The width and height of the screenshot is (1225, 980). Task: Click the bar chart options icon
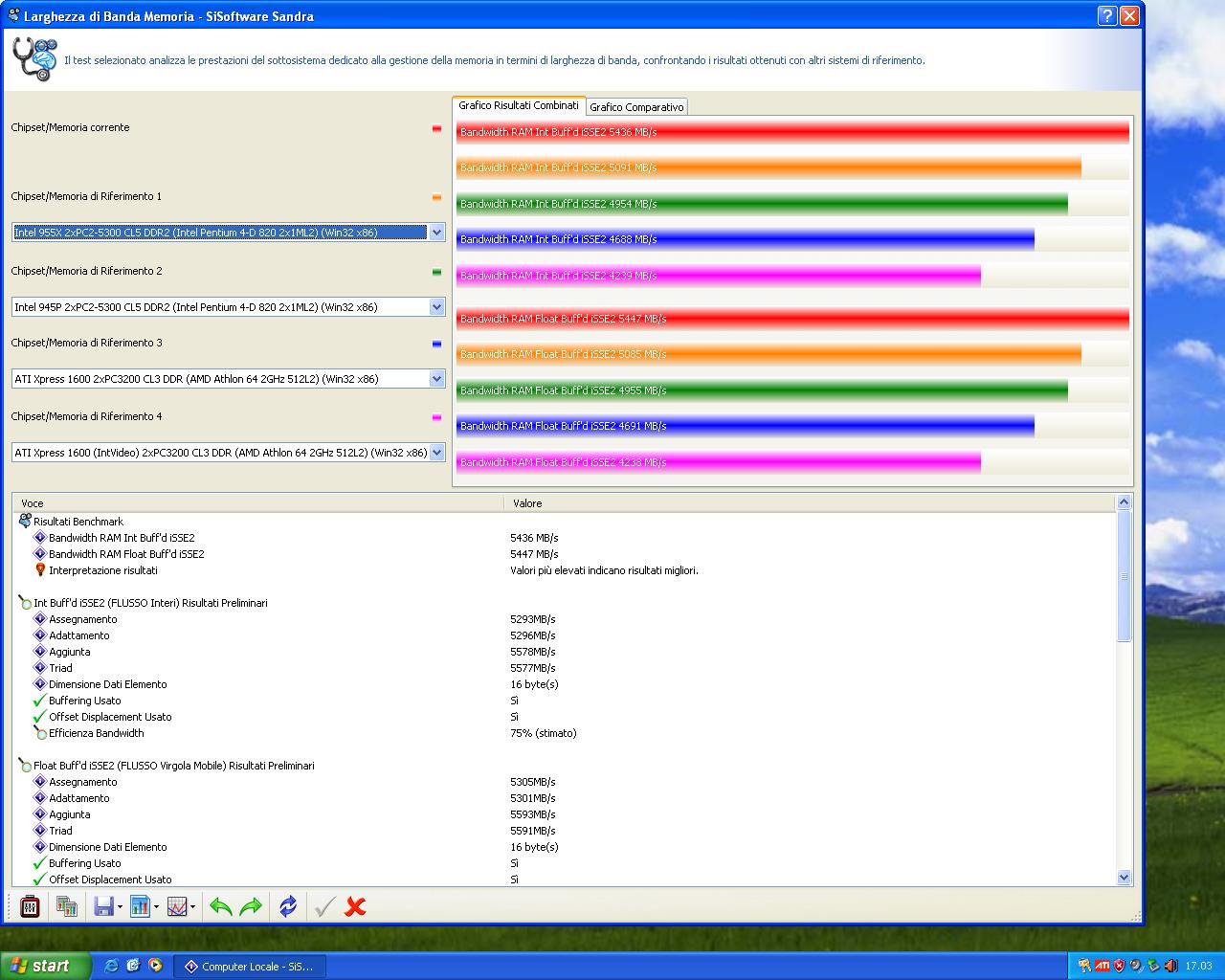click(x=140, y=905)
